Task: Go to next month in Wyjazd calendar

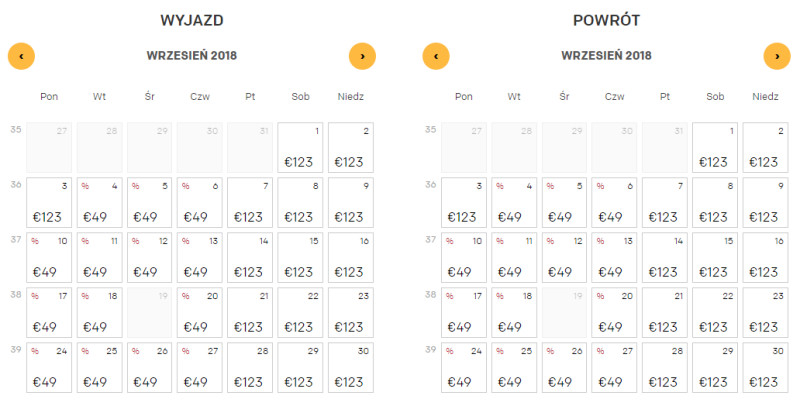Action: click(362, 56)
